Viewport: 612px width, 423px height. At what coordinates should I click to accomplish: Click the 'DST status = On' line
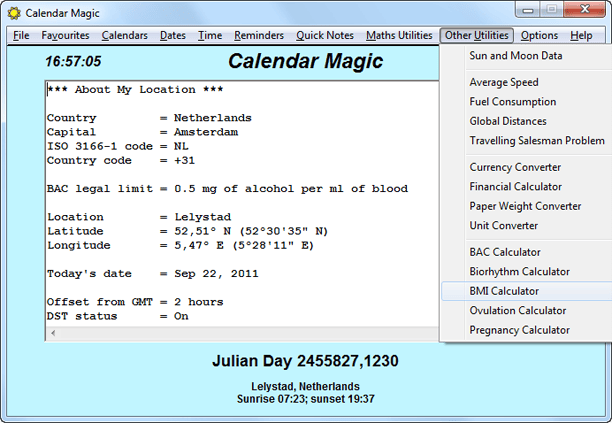(117, 316)
